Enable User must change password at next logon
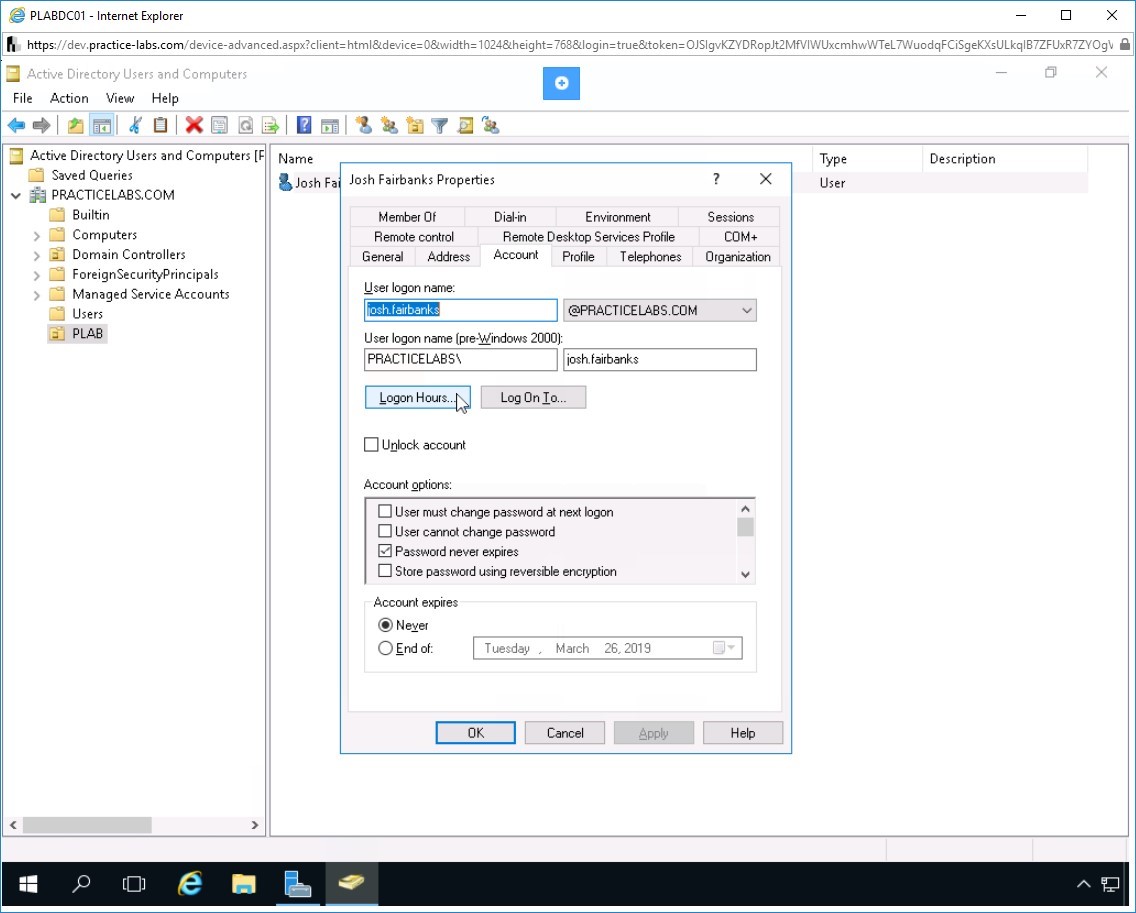The image size is (1136, 913). 385,512
